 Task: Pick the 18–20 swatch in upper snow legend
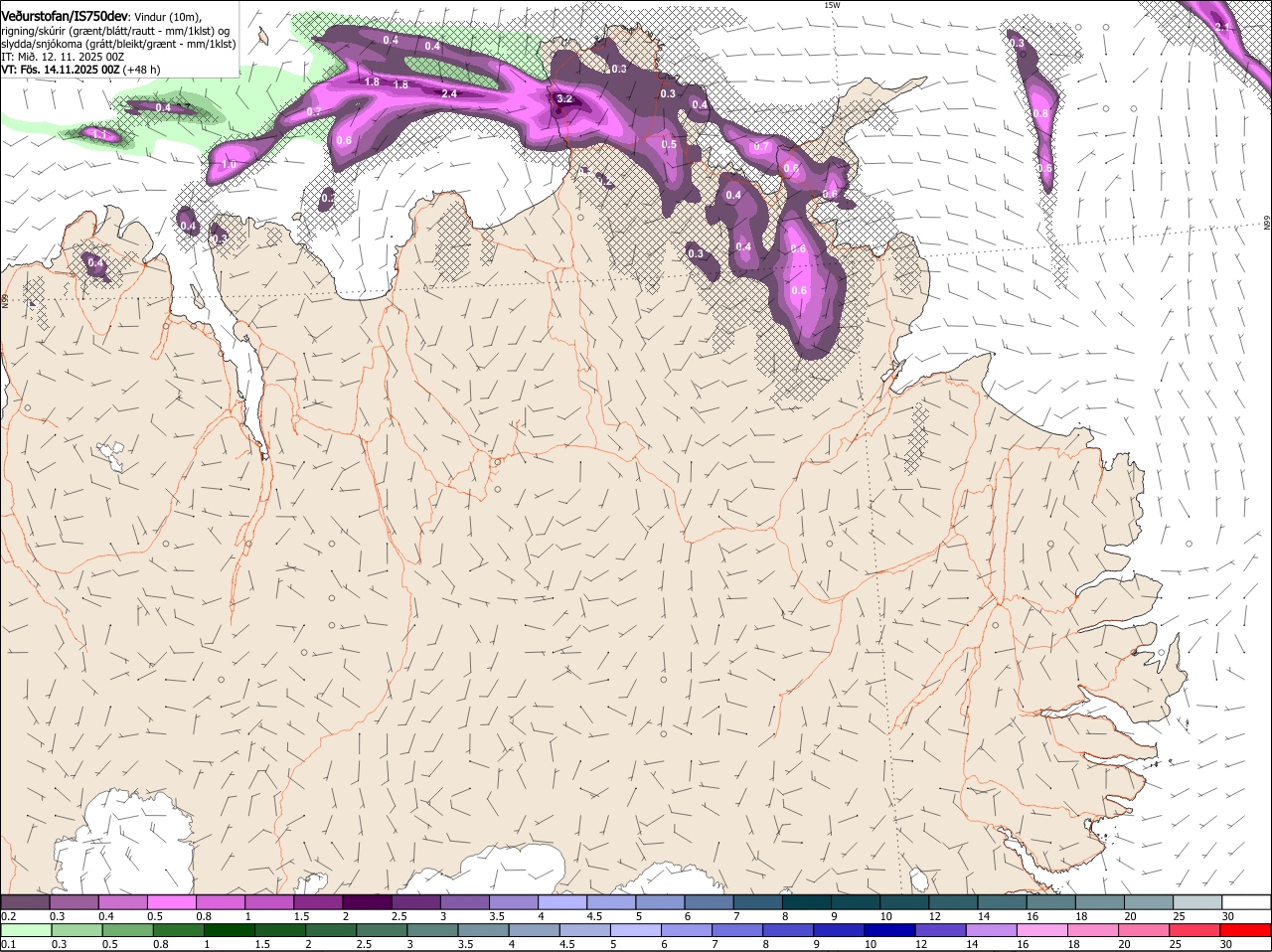pos(1099,901)
